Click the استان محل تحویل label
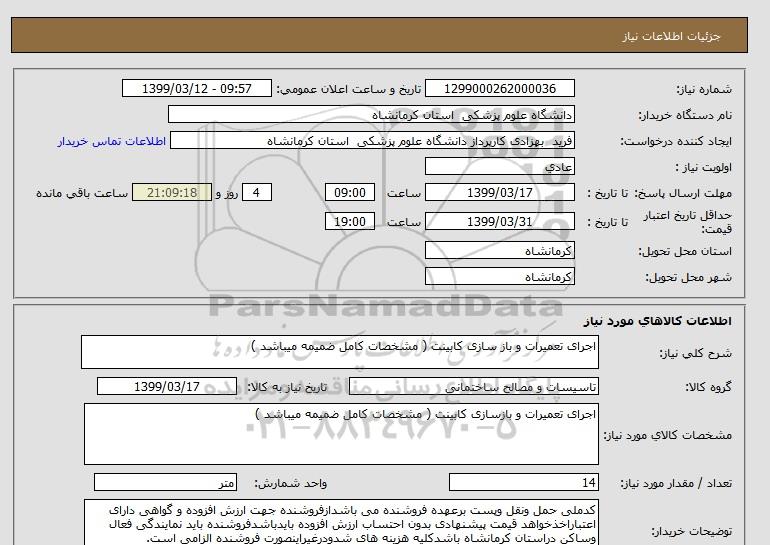 tap(685, 251)
